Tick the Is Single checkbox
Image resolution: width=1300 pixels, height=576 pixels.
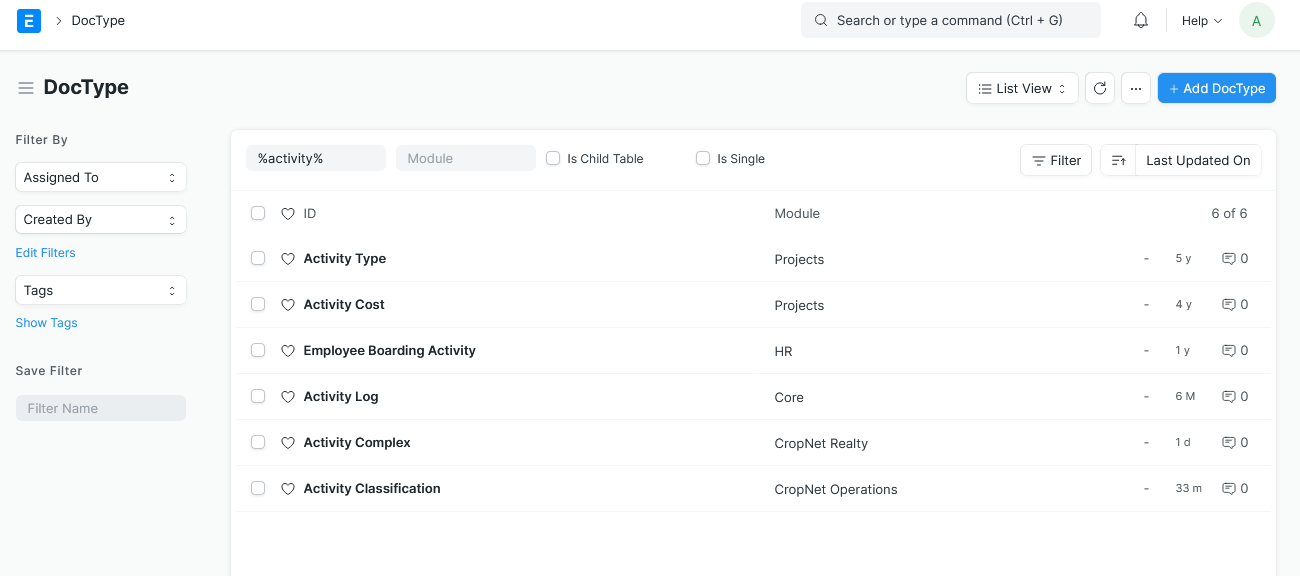pos(703,158)
